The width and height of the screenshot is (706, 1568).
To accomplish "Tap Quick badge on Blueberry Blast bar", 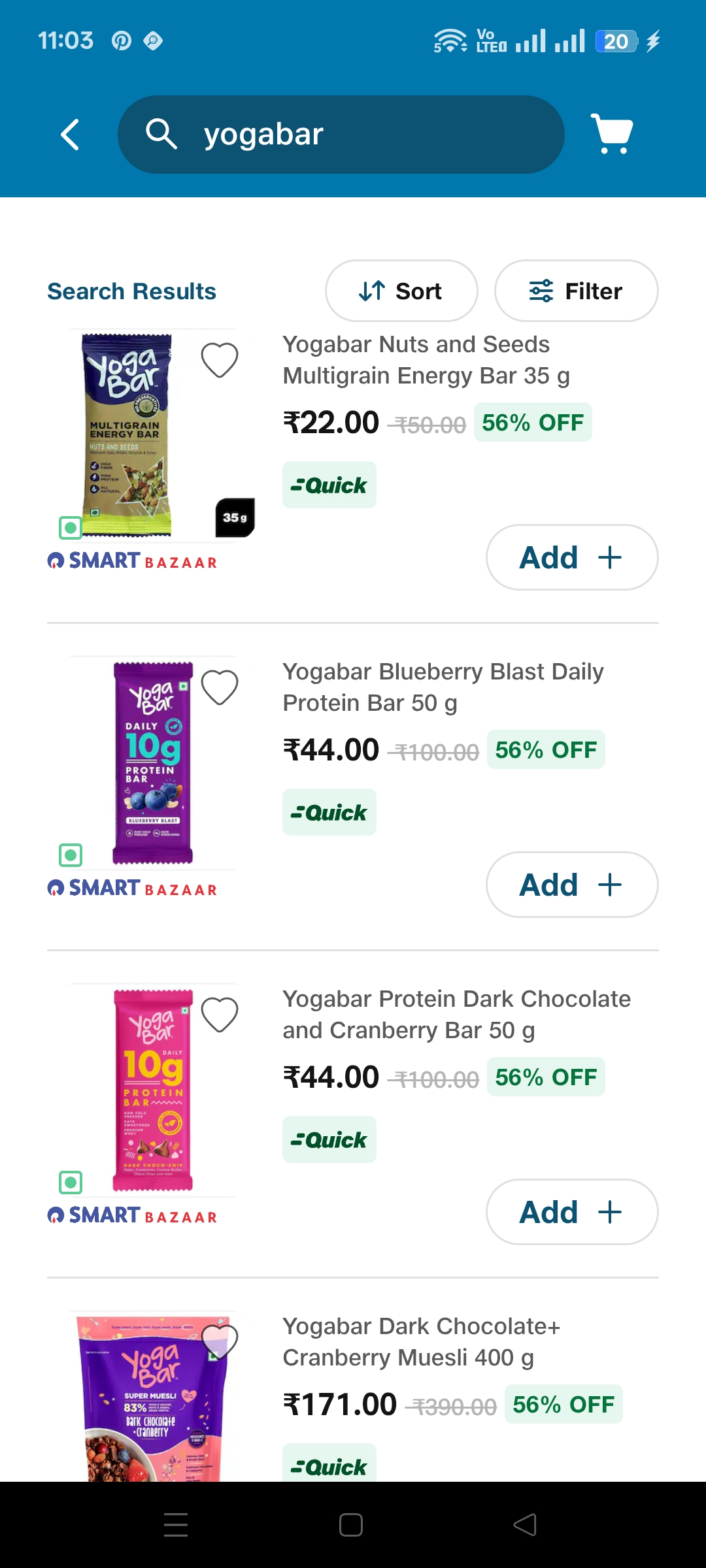I will (x=329, y=812).
